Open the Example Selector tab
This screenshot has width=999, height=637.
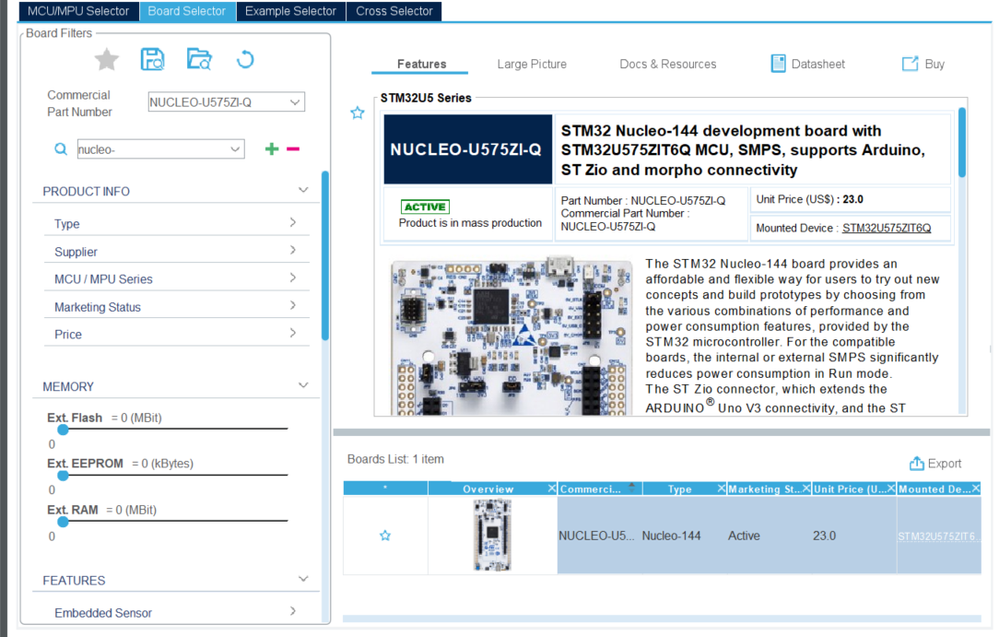291,11
